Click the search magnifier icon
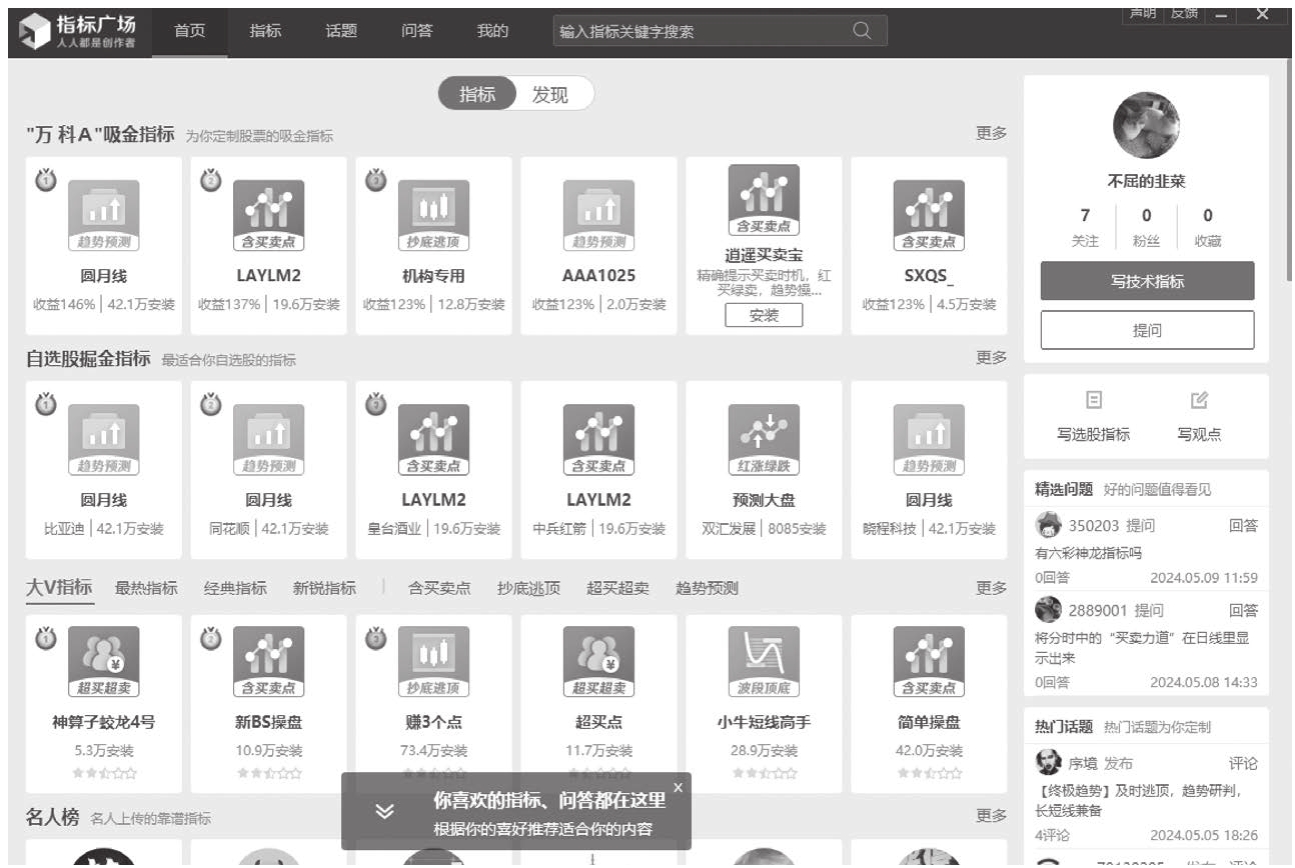This screenshot has width=1295, height=868. (x=861, y=31)
